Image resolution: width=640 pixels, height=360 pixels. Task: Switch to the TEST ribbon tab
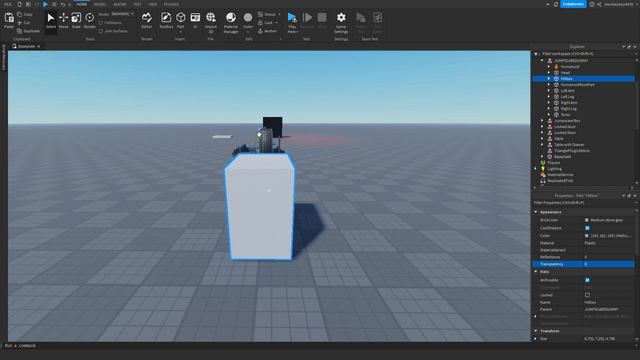(x=137, y=4)
